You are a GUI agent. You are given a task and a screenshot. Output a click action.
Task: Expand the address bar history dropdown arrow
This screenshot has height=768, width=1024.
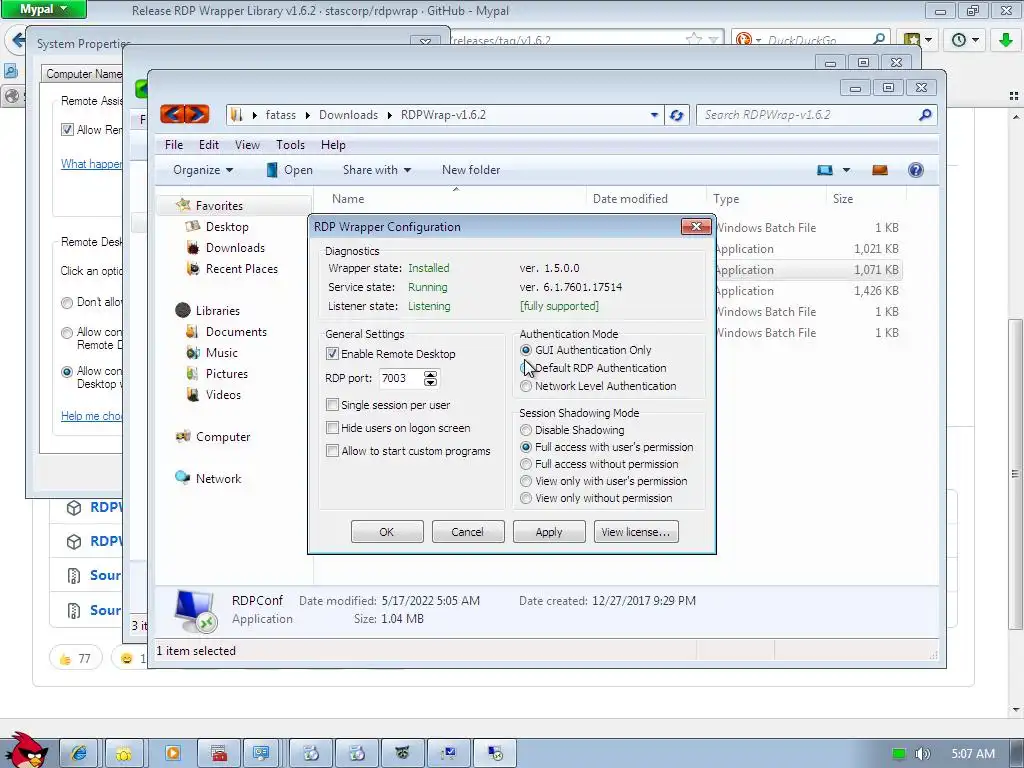(x=654, y=115)
